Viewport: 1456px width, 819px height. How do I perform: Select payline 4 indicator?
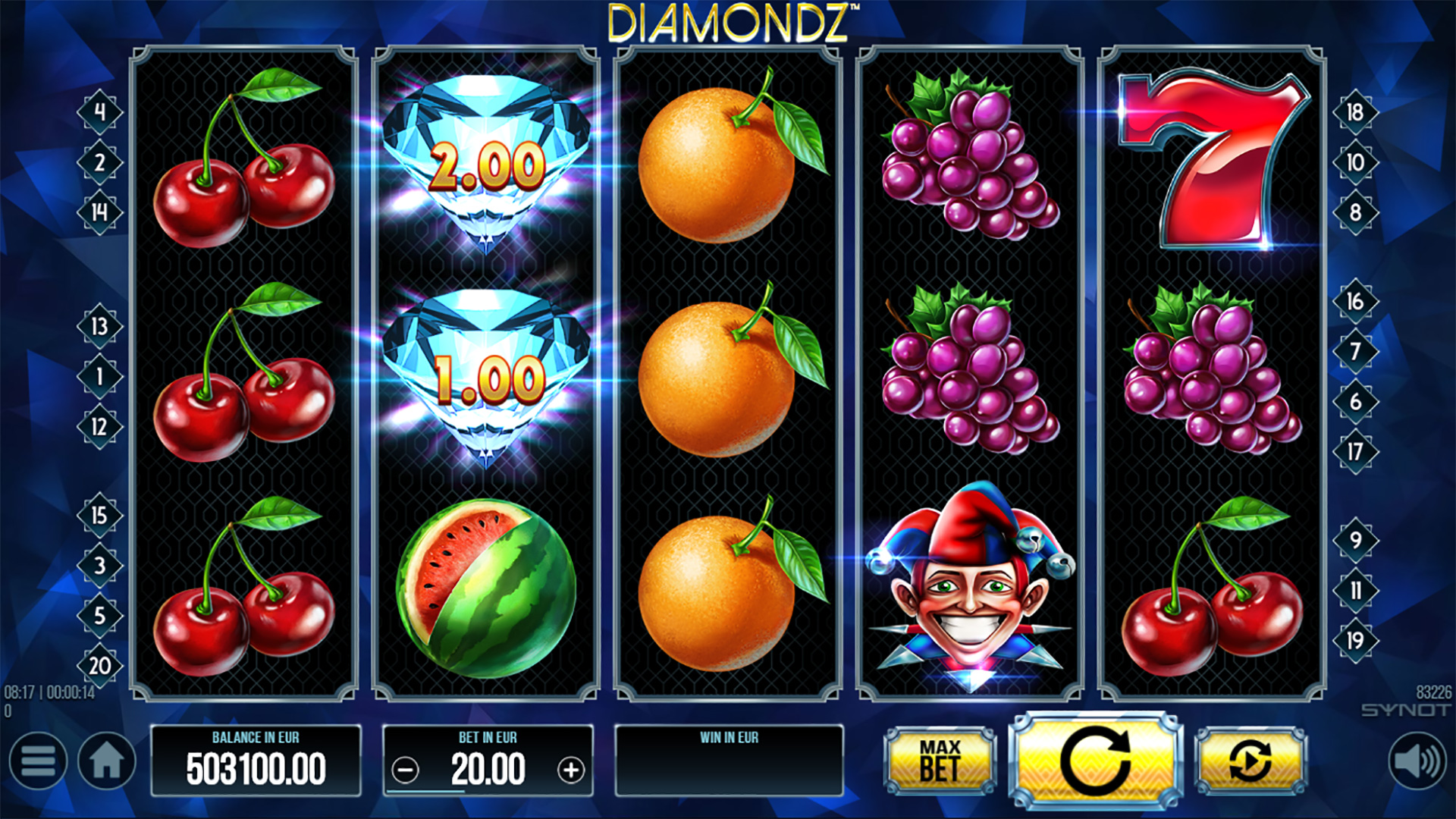point(99,112)
